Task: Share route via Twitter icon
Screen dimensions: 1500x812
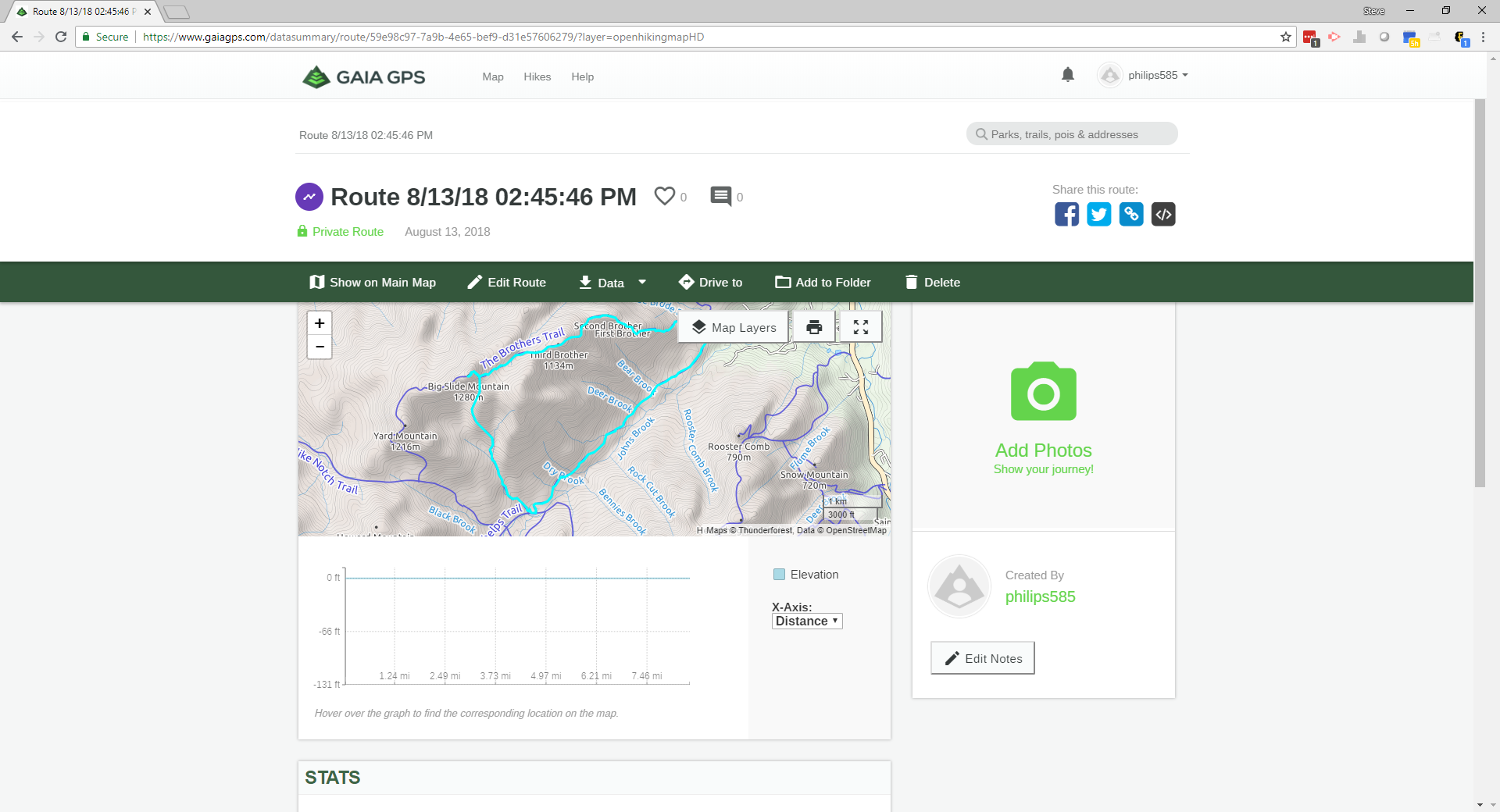Action: pos(1098,214)
